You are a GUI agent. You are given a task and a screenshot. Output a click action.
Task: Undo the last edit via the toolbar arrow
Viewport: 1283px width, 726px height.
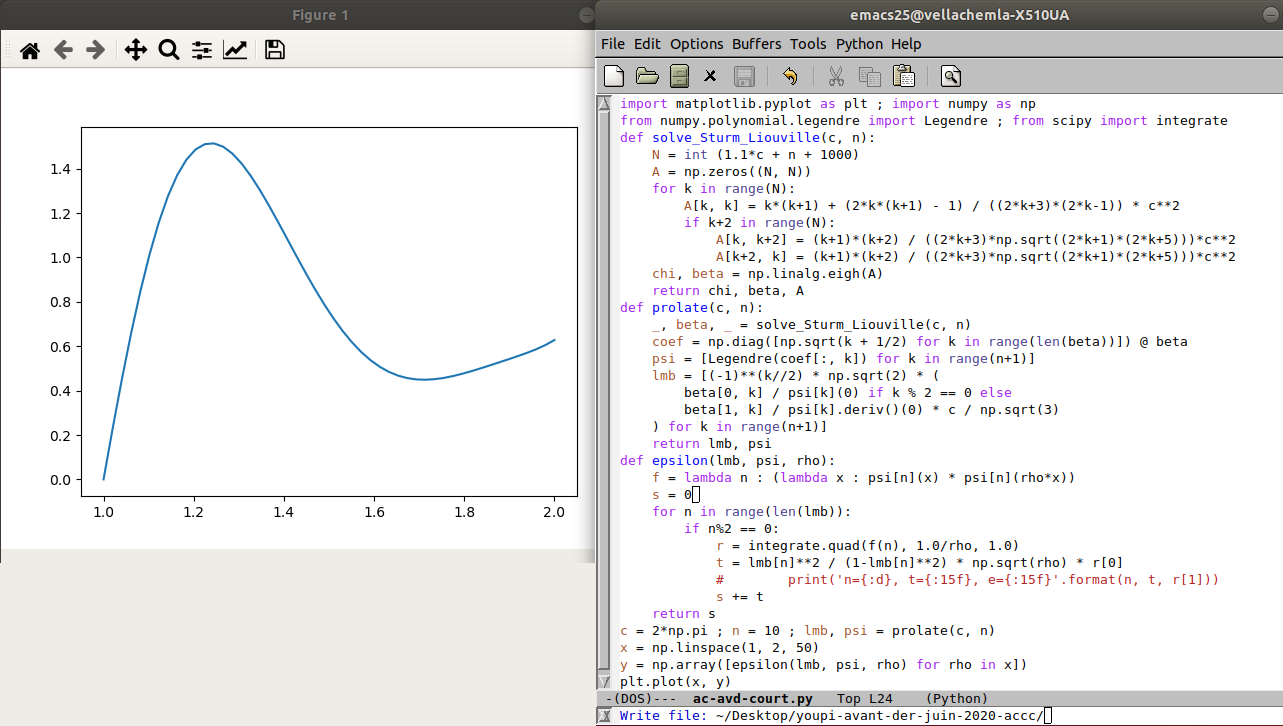tap(790, 76)
